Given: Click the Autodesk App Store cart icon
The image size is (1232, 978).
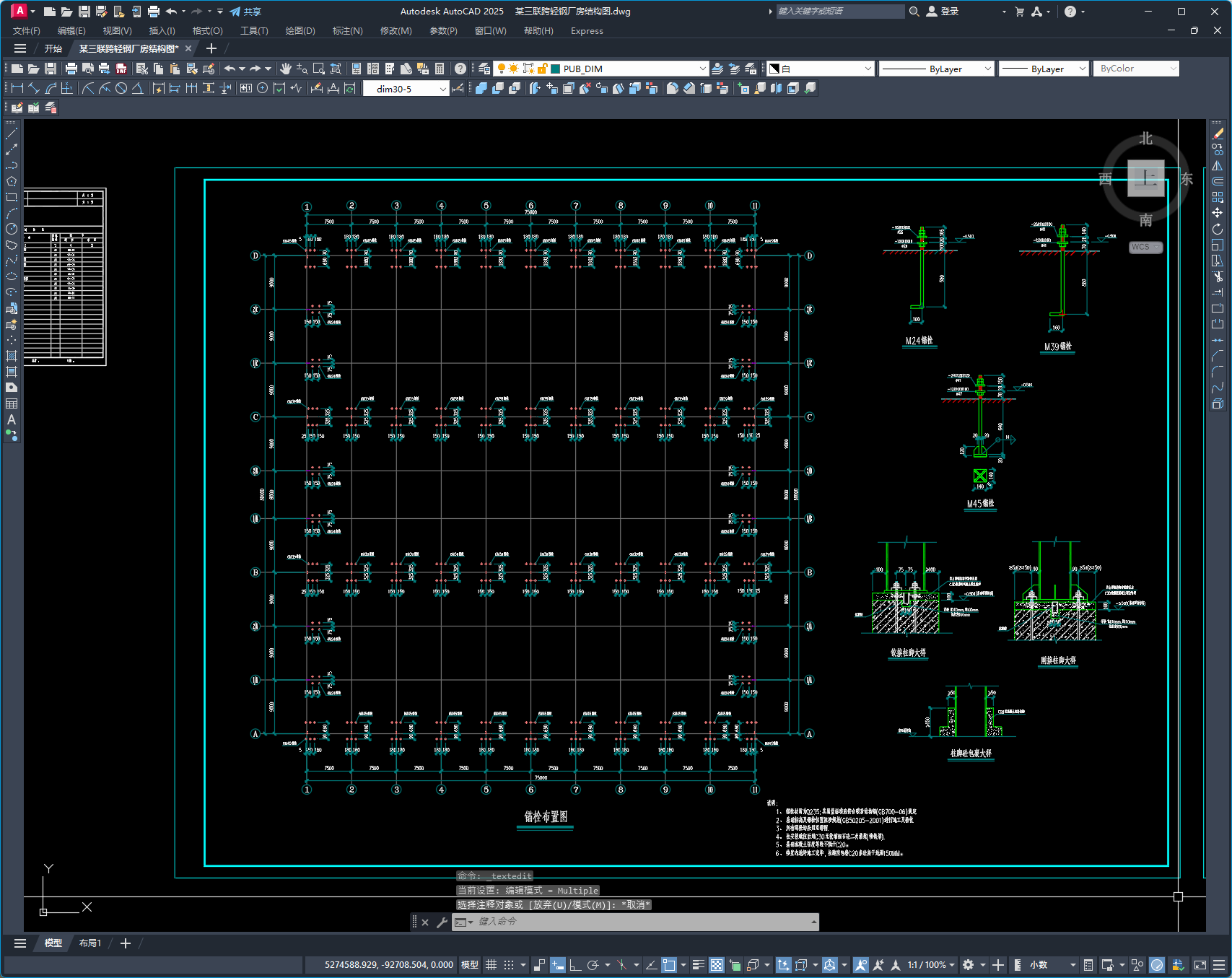Looking at the screenshot, I should [1020, 12].
